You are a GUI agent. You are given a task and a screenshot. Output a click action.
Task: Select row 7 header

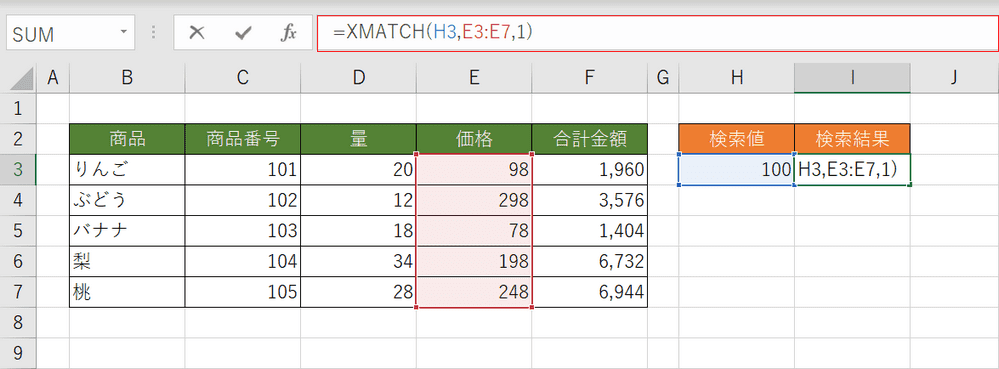pyautogui.click(x=18, y=293)
